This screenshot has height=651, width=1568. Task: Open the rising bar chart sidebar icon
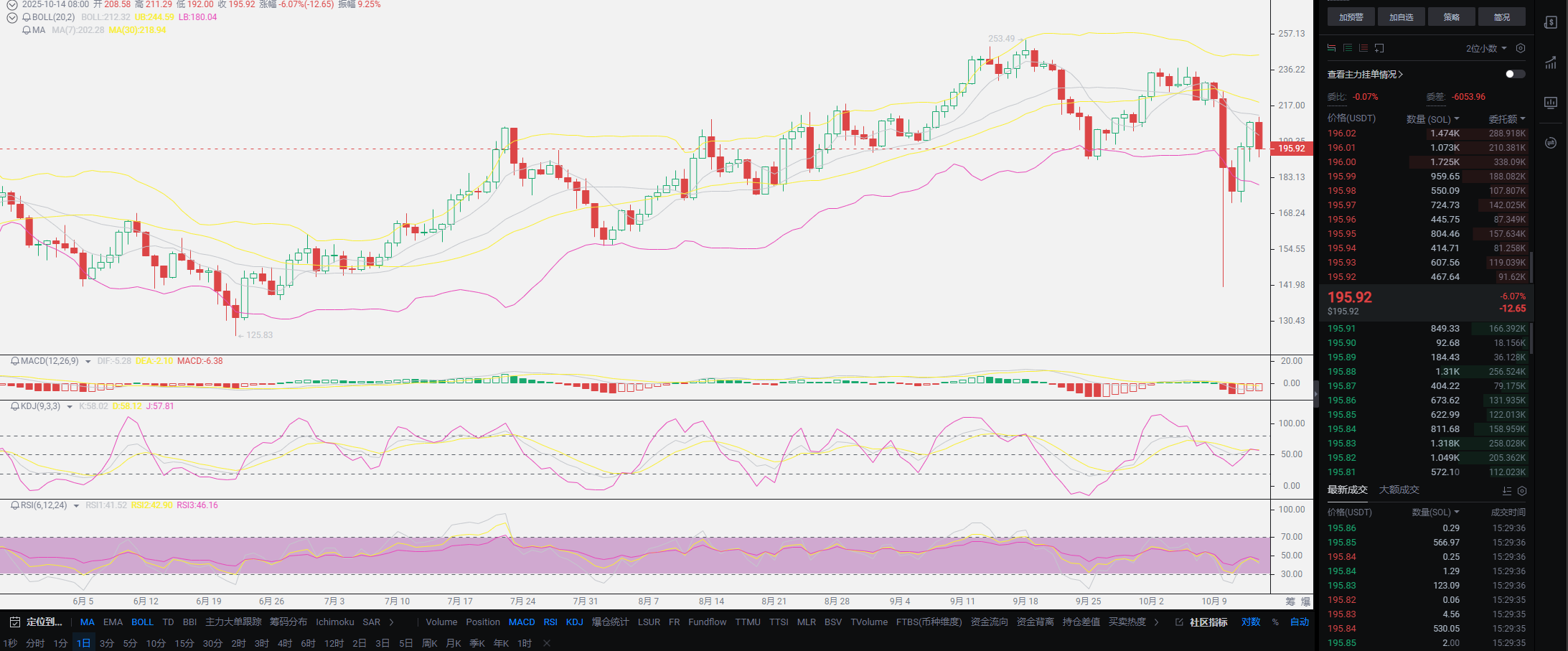pyautogui.click(x=1550, y=62)
